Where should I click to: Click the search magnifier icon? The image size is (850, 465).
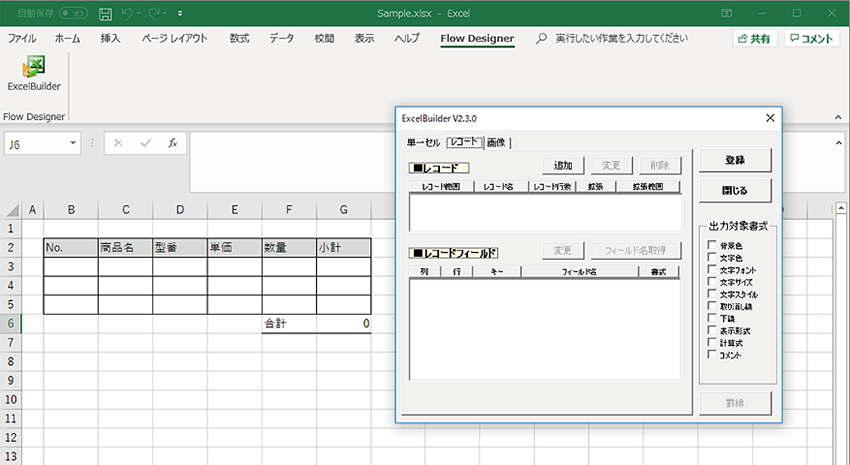541,38
